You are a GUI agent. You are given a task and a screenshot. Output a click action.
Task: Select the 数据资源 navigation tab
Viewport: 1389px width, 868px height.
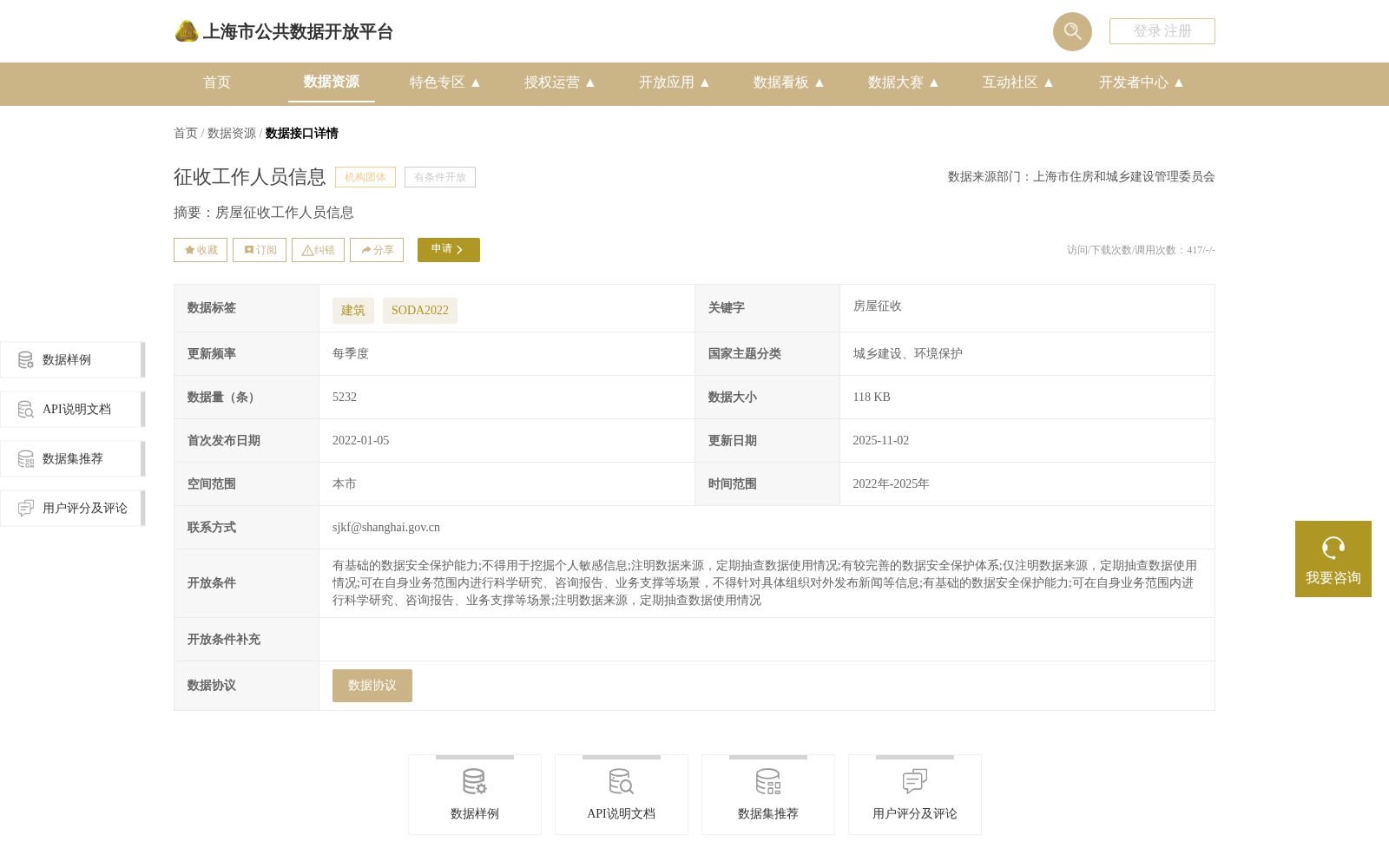pos(332,82)
